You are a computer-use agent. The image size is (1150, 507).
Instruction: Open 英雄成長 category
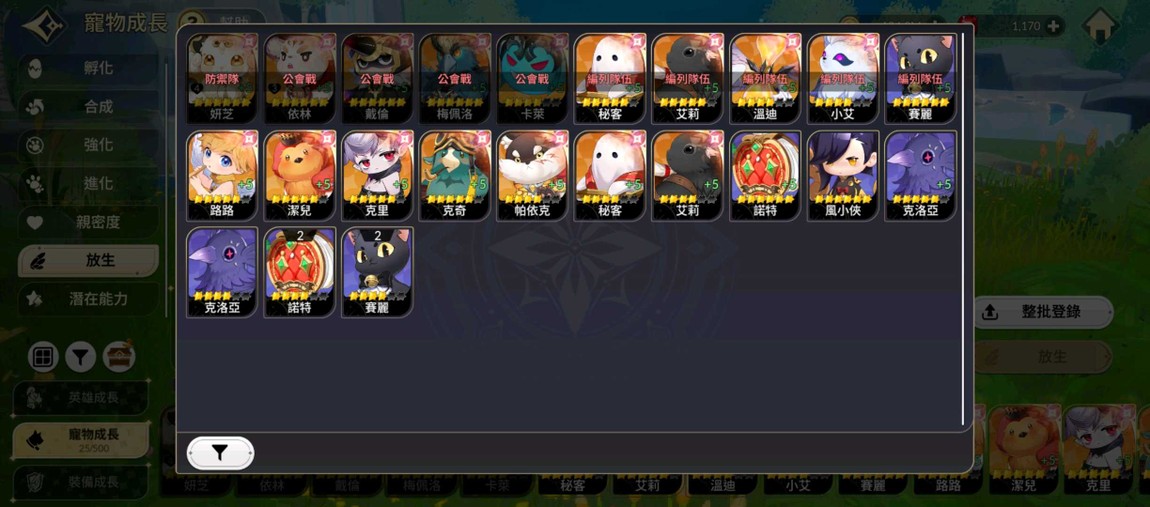pos(81,398)
